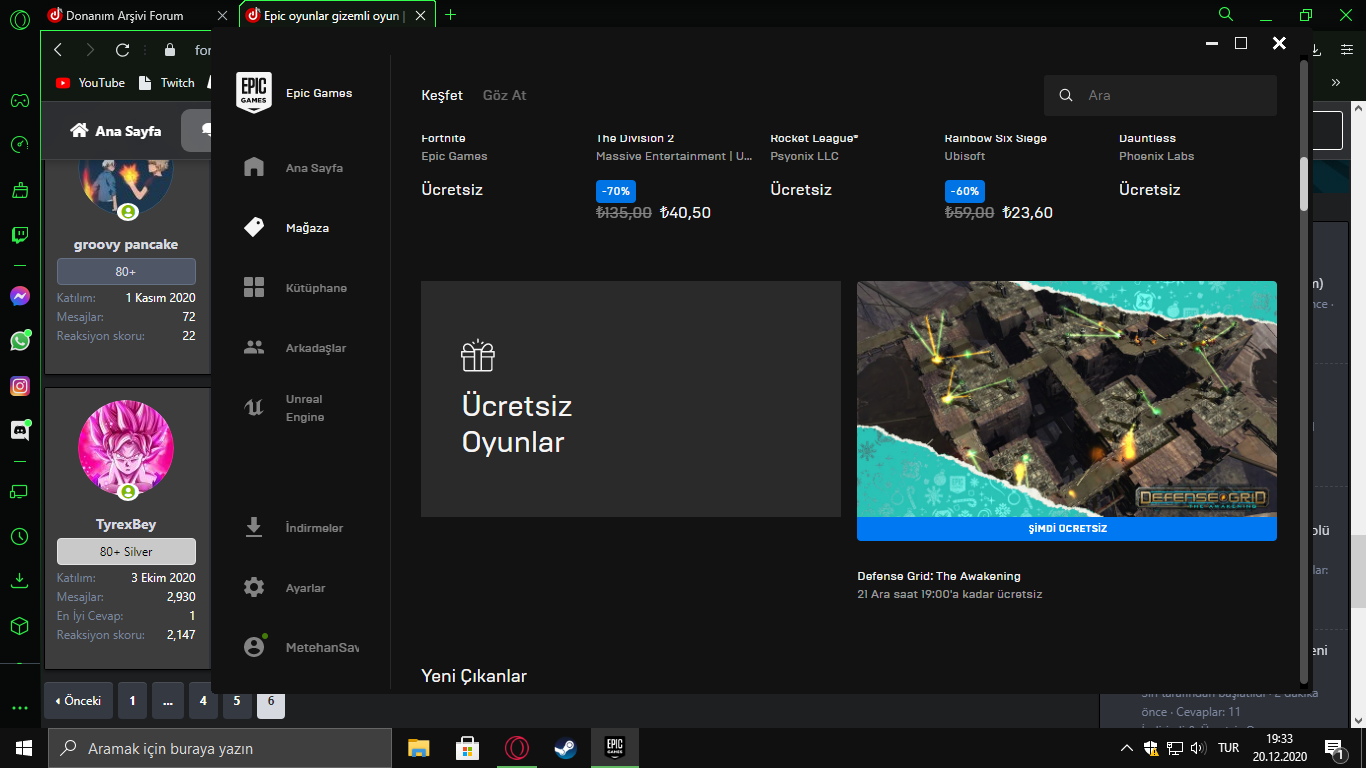Image resolution: width=1366 pixels, height=768 pixels.
Task: Open the Mağaza store section
Action: click(x=287, y=228)
